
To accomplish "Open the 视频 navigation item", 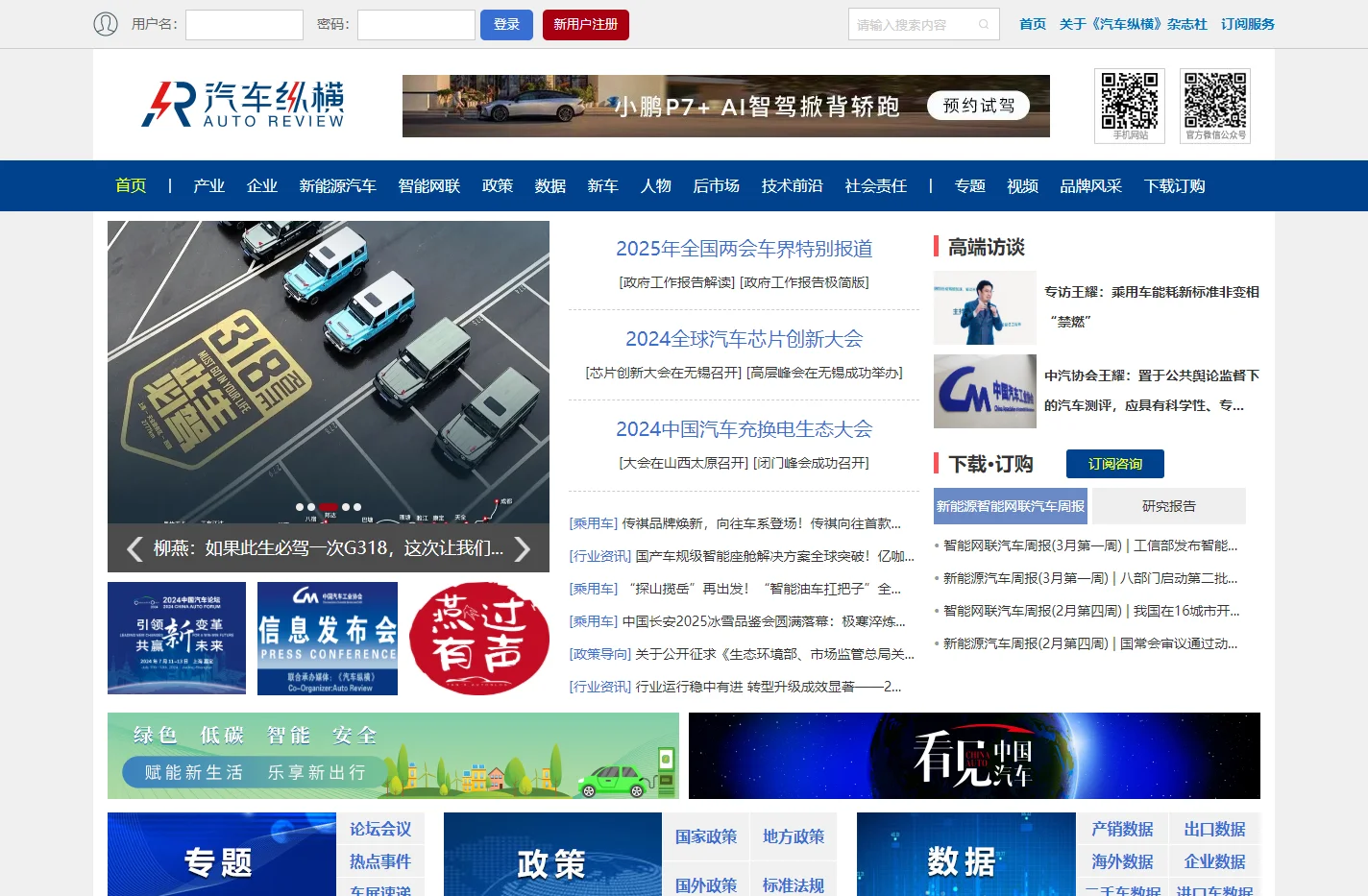I will (1023, 185).
